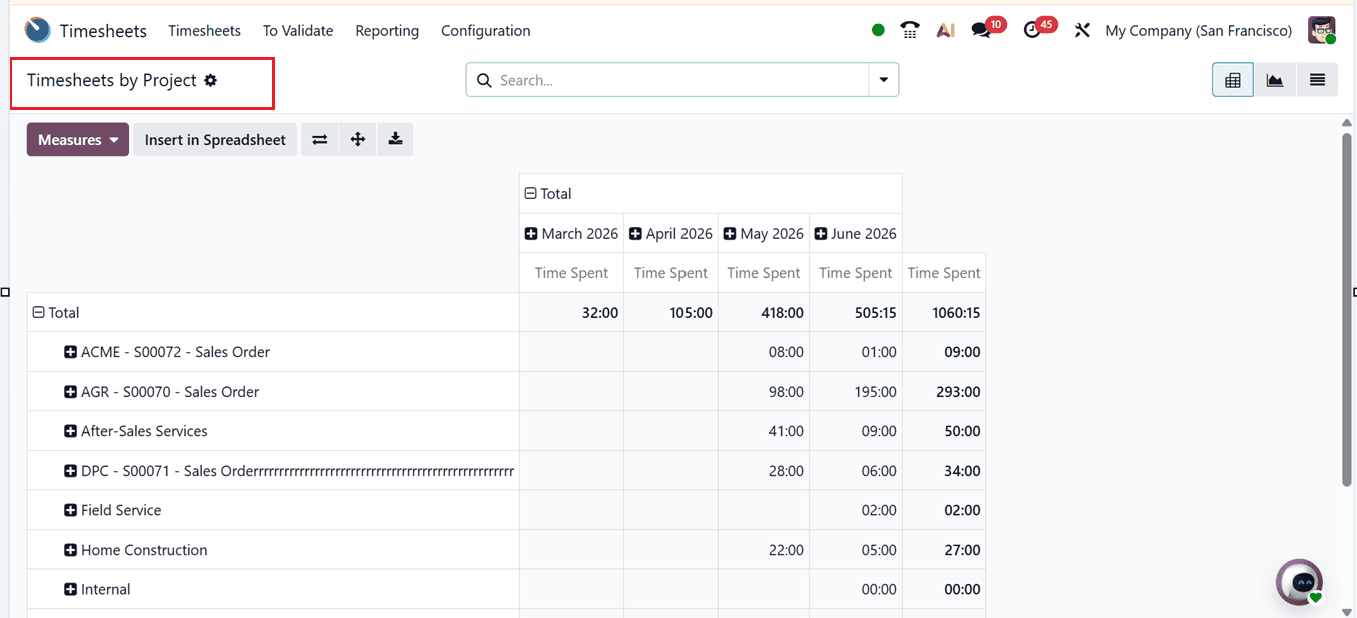This screenshot has height=618, width=1357.
Task: Switch company via My Company (San Francisco)
Action: tap(1198, 31)
